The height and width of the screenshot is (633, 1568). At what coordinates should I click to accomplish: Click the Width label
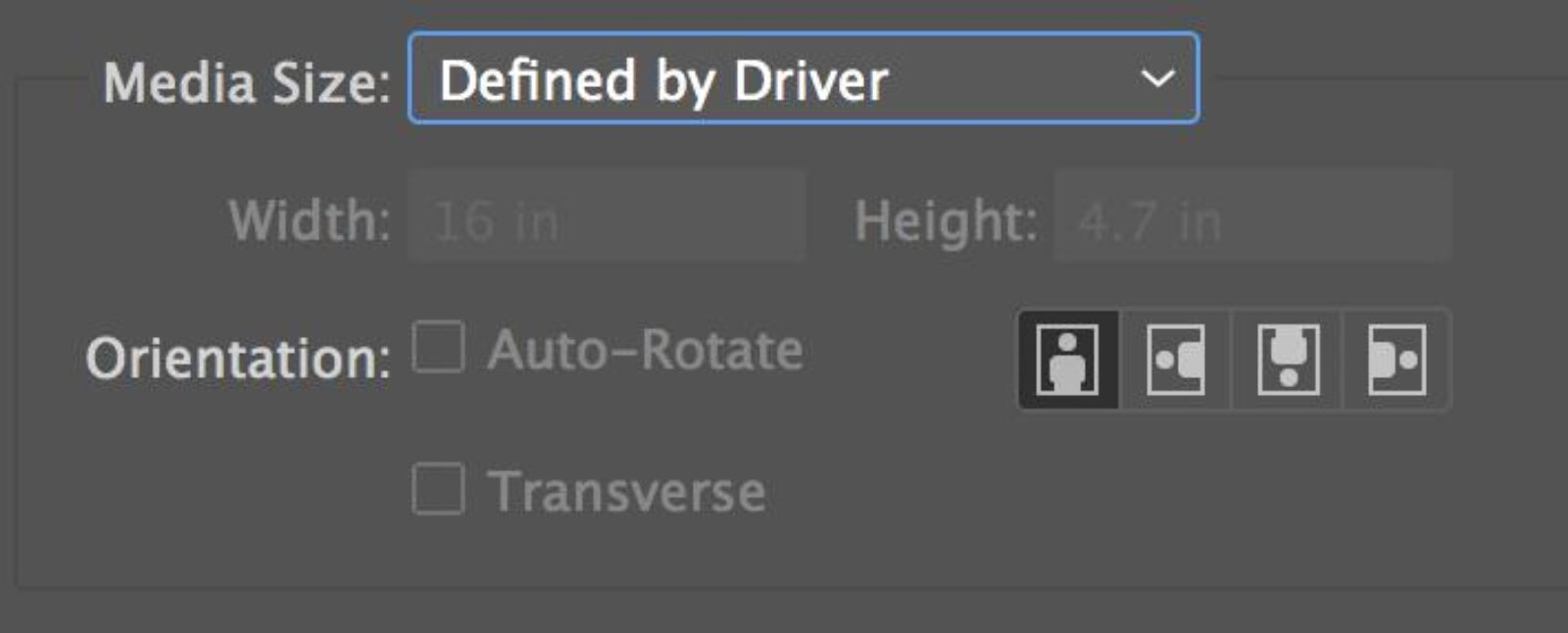[310, 220]
